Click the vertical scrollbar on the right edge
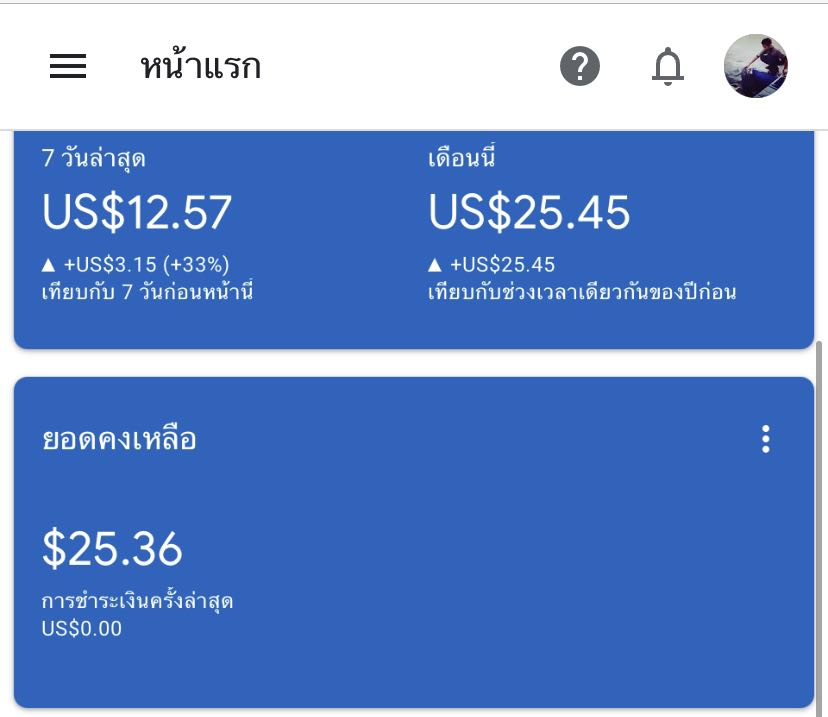The width and height of the screenshot is (828, 717). pos(819,528)
